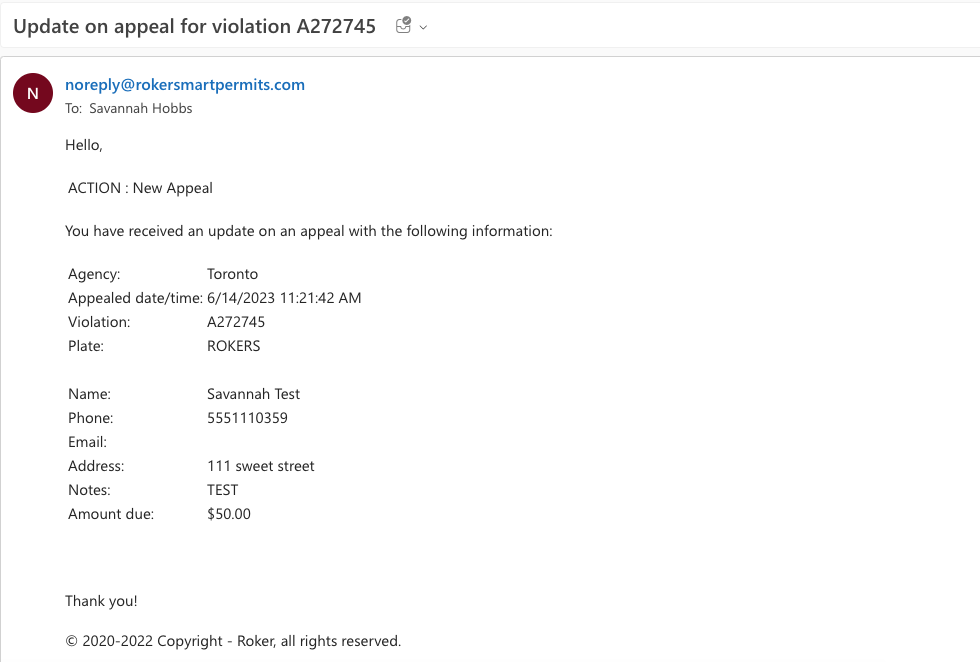The image size is (980, 662).
Task: Click the Name value Savannah Test
Action: [254, 394]
